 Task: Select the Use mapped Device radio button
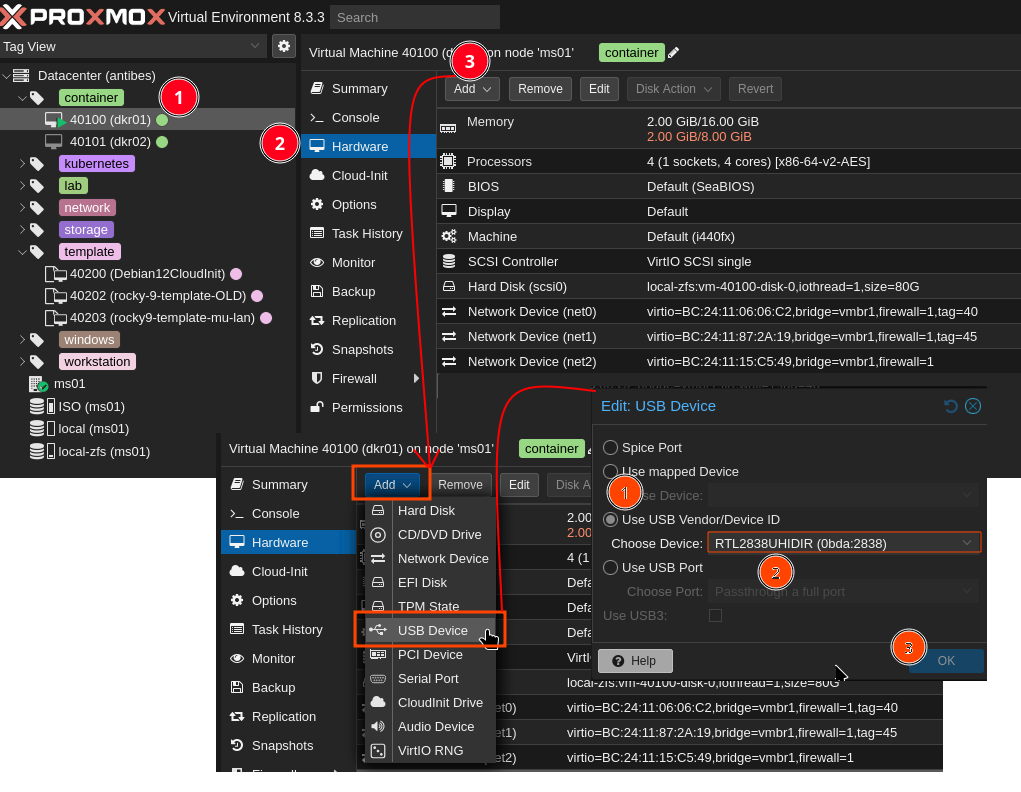pyautogui.click(x=610, y=472)
